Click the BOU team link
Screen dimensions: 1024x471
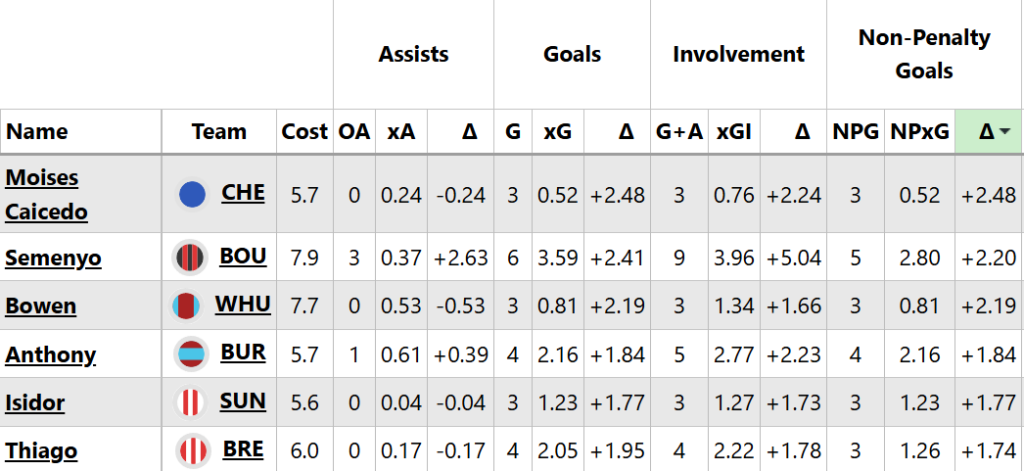(x=243, y=257)
